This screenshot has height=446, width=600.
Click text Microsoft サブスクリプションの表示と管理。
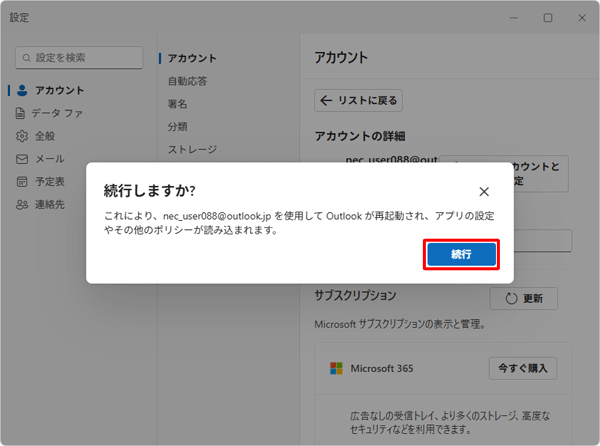400,324
